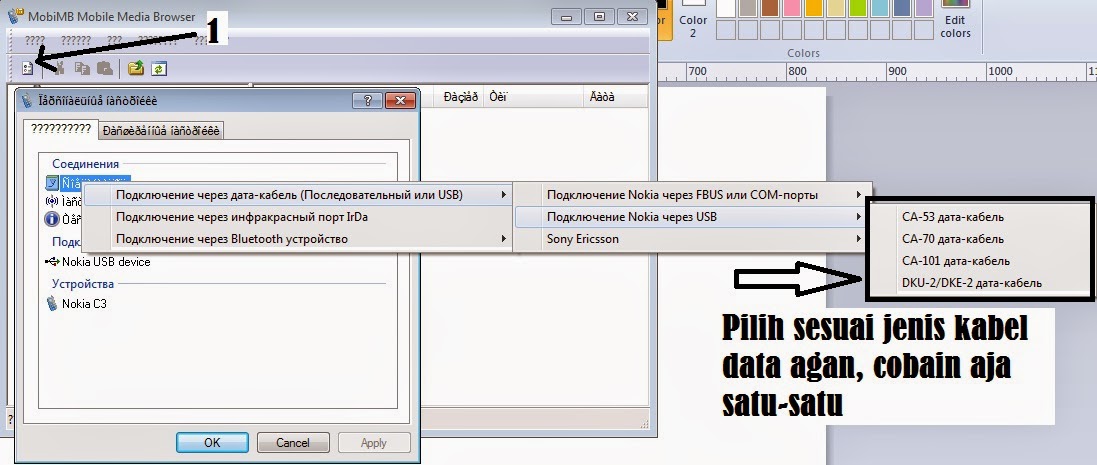The width and height of the screenshot is (1097, 465).
Task: Switch to the second dialog tab
Action: click(161, 130)
